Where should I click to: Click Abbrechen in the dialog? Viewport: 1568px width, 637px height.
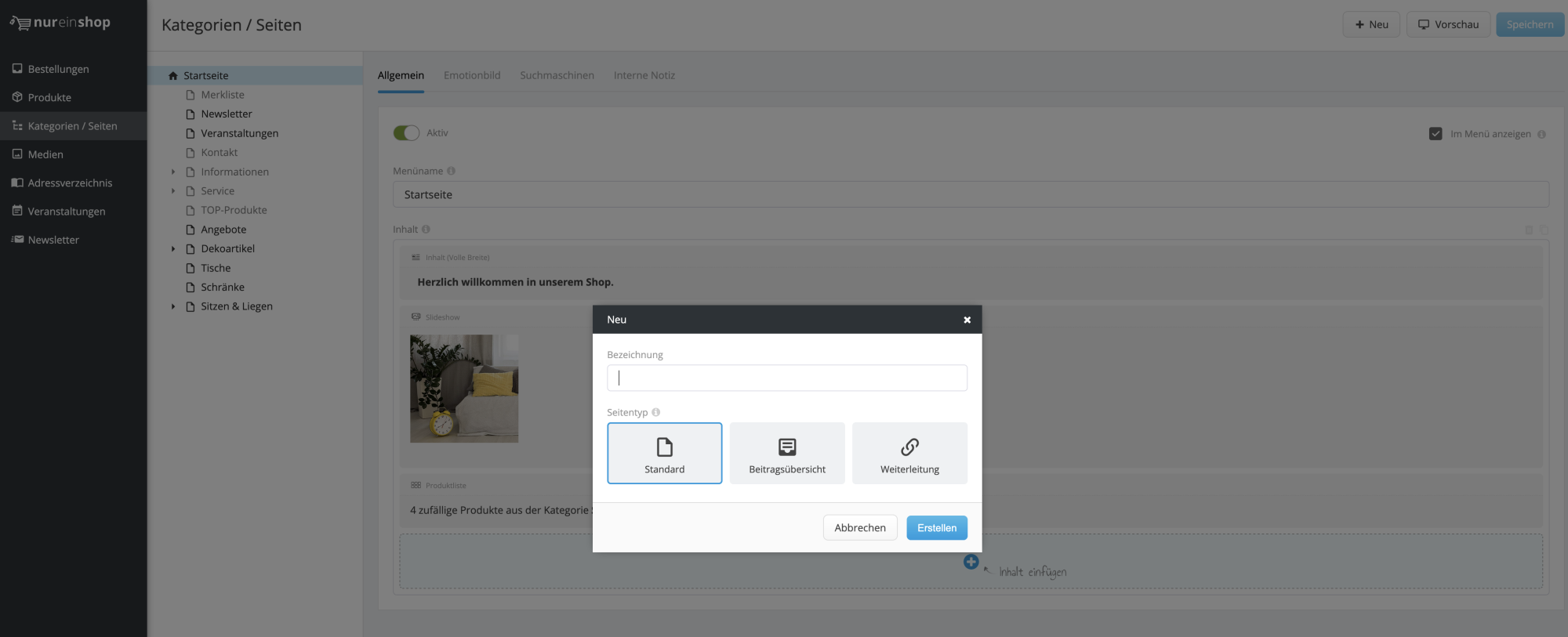(x=860, y=528)
